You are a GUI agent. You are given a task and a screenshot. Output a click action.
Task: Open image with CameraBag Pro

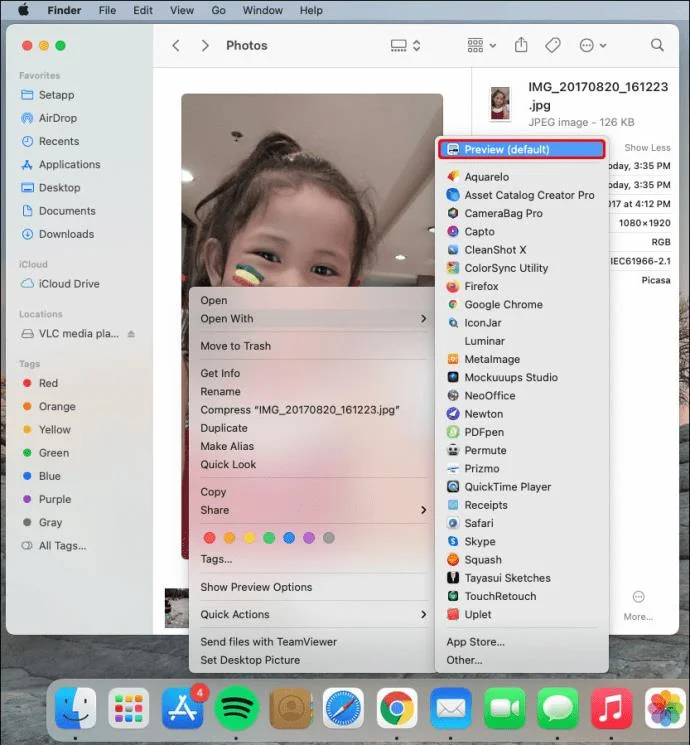[521, 213]
